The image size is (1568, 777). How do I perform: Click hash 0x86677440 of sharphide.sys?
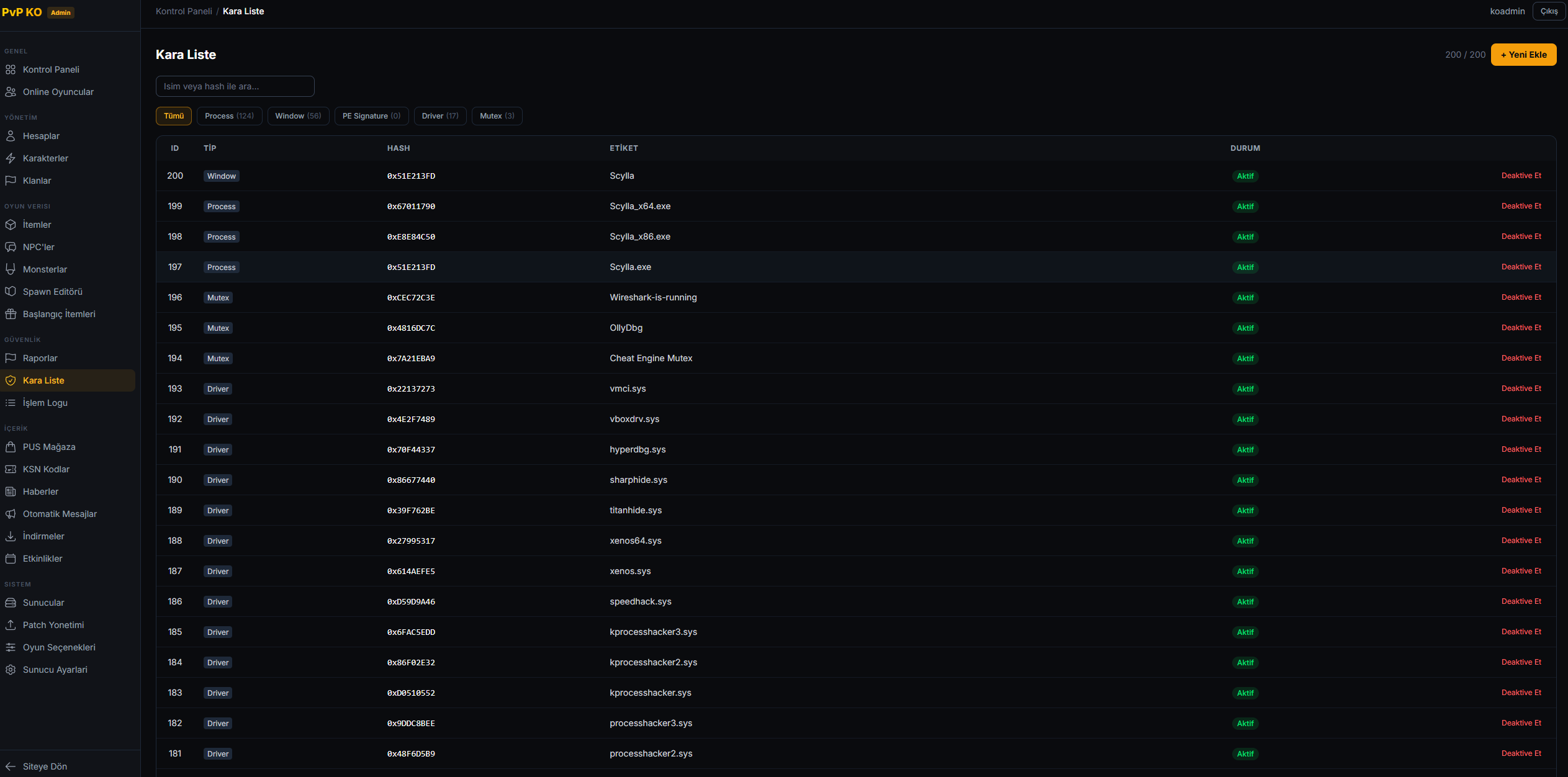[411, 480]
